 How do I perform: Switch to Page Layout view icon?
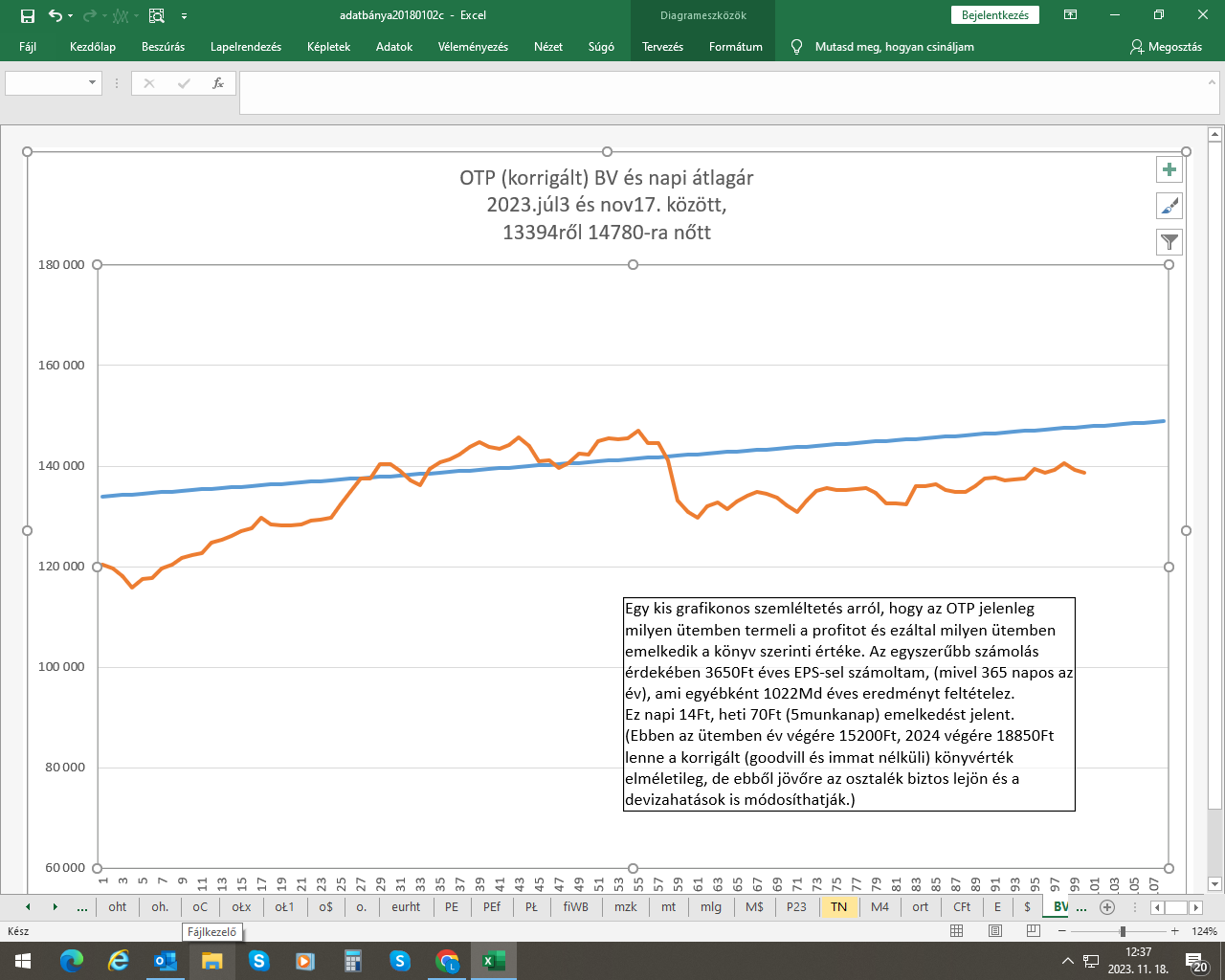coord(995,931)
